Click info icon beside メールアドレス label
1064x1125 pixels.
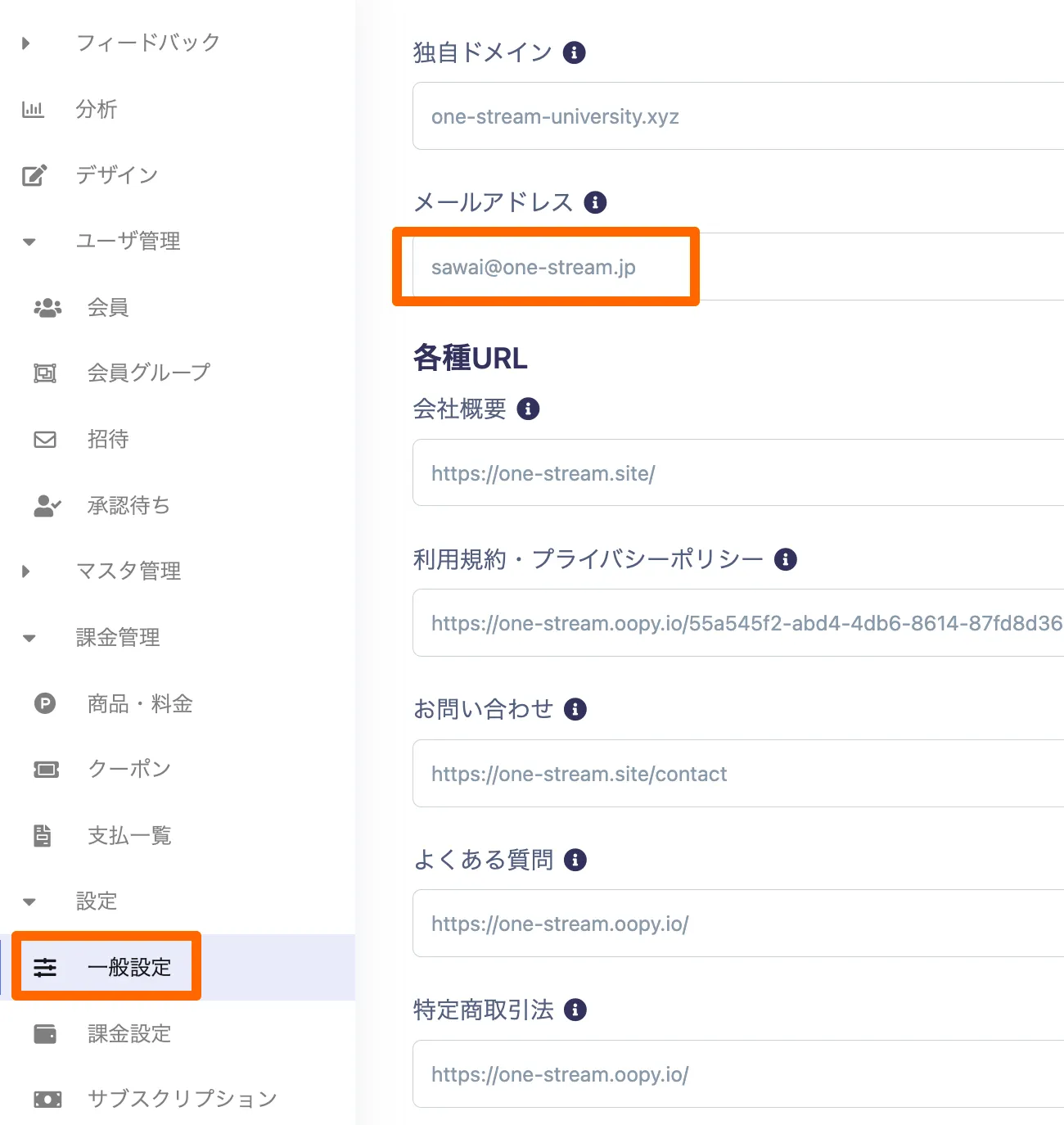click(595, 202)
